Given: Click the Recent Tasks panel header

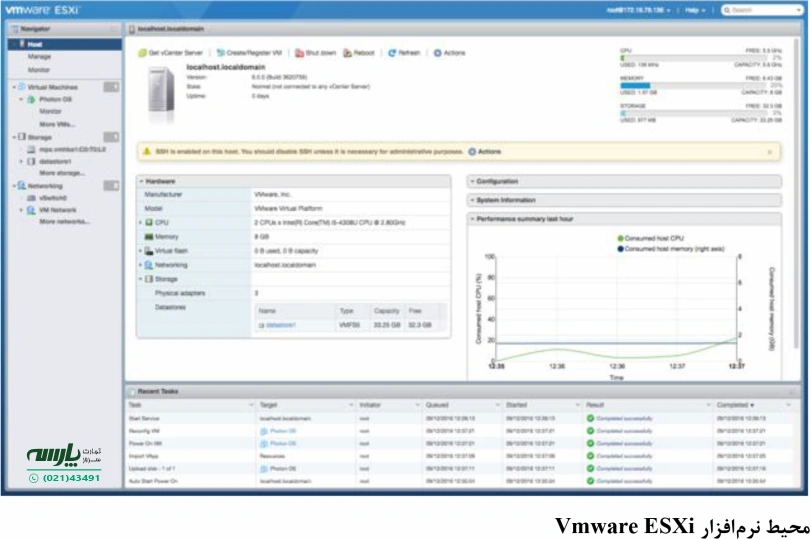Looking at the screenshot, I should tap(462, 392).
